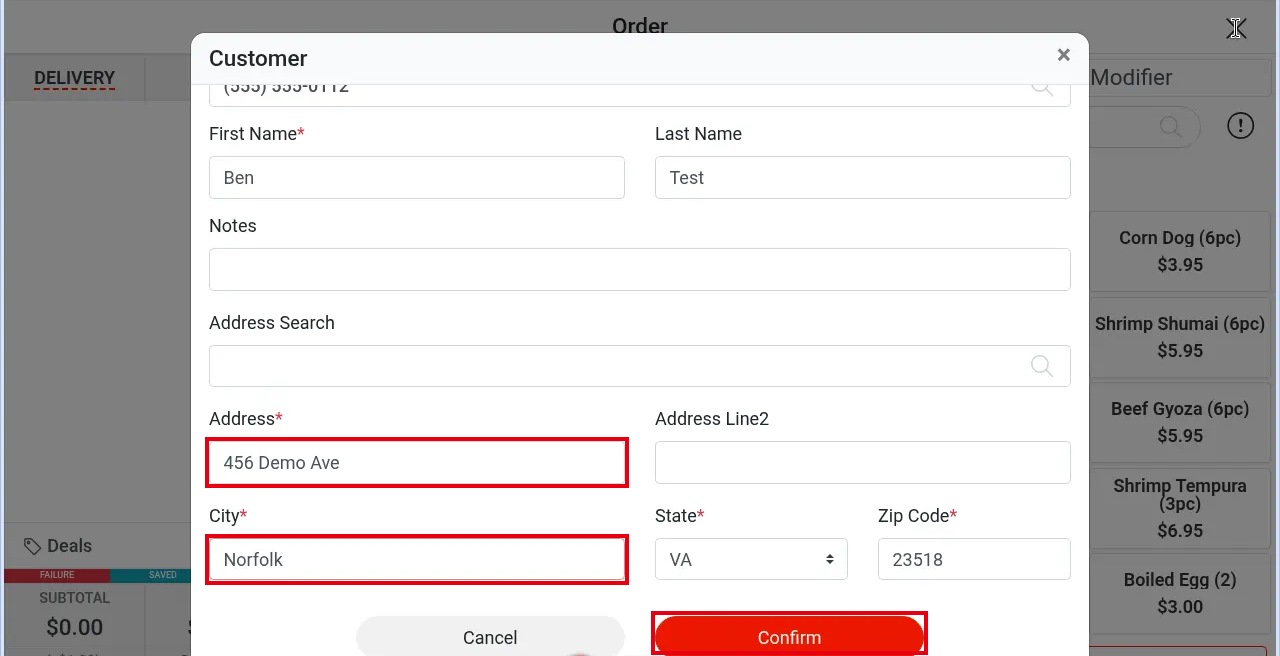The width and height of the screenshot is (1280, 656).
Task: Close the Customer dialog with the X
Action: coord(1063,55)
